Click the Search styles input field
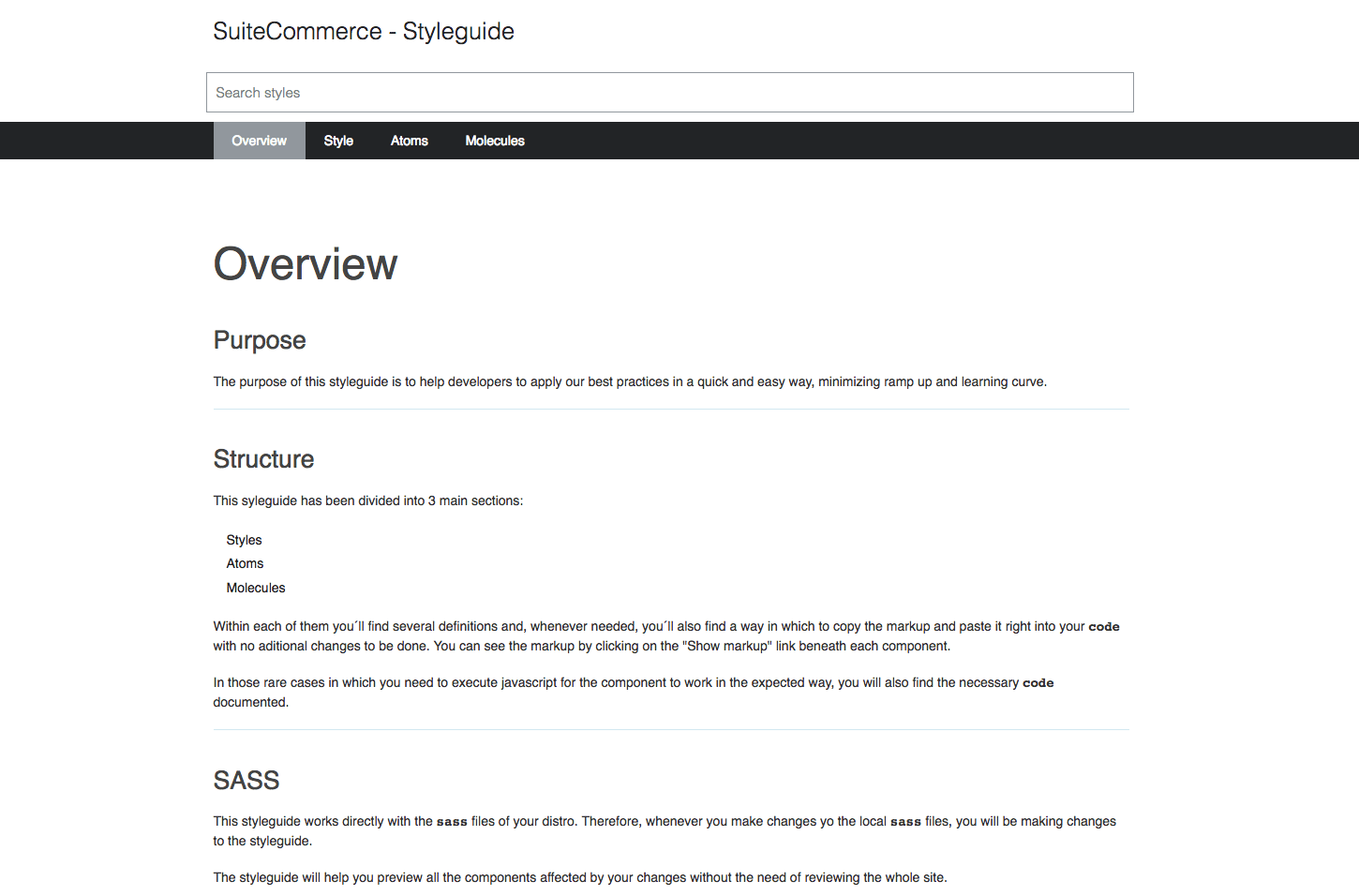The width and height of the screenshot is (1359, 896). tap(669, 93)
